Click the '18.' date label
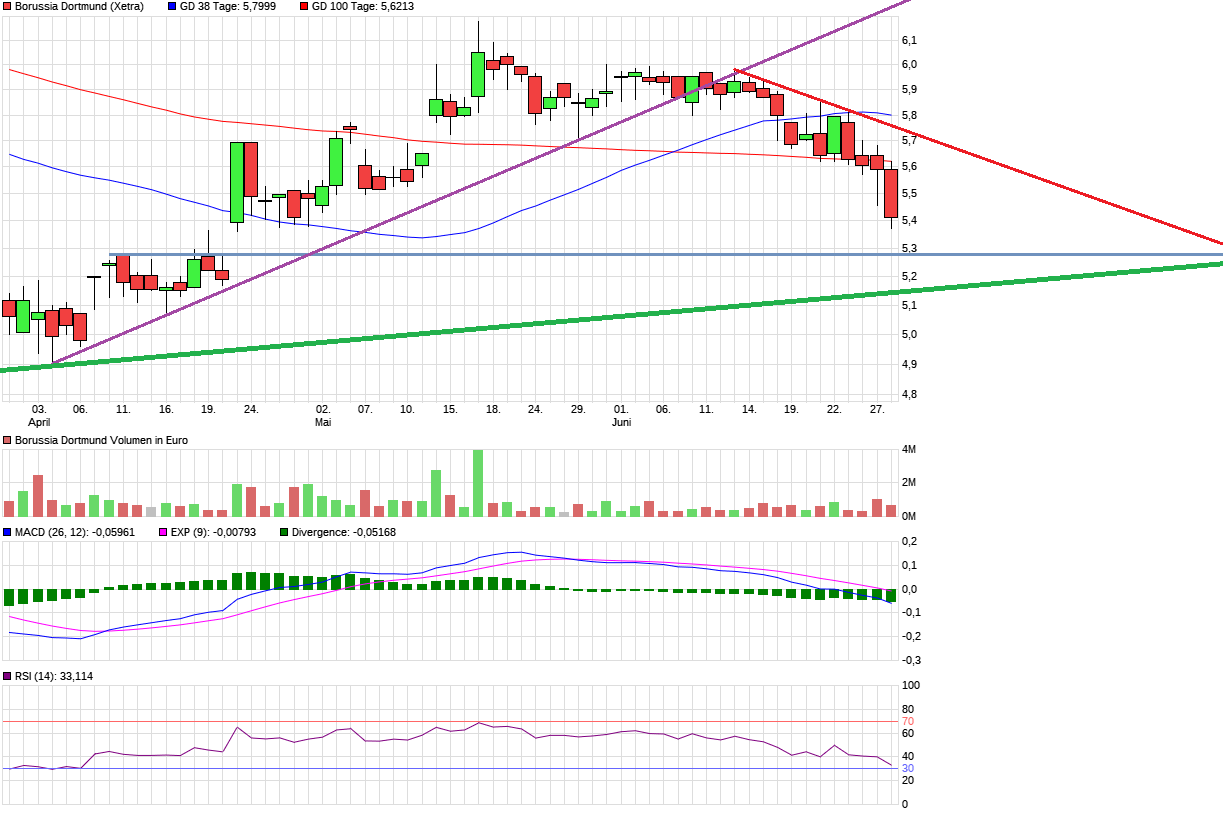Image resolution: width=1223 pixels, height=814 pixels. [493, 409]
